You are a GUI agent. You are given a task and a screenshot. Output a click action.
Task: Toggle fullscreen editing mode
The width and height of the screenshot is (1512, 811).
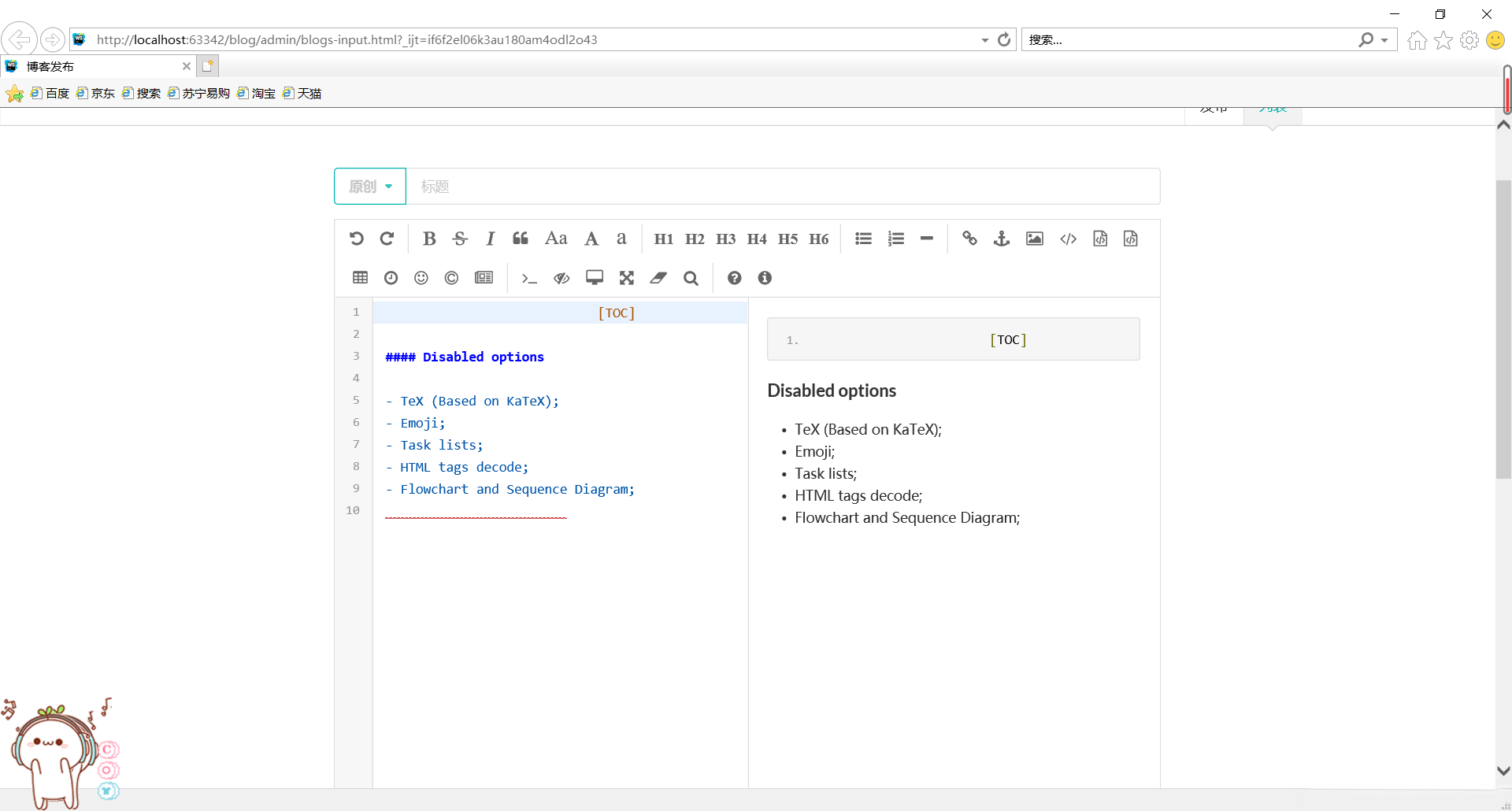[x=626, y=278]
